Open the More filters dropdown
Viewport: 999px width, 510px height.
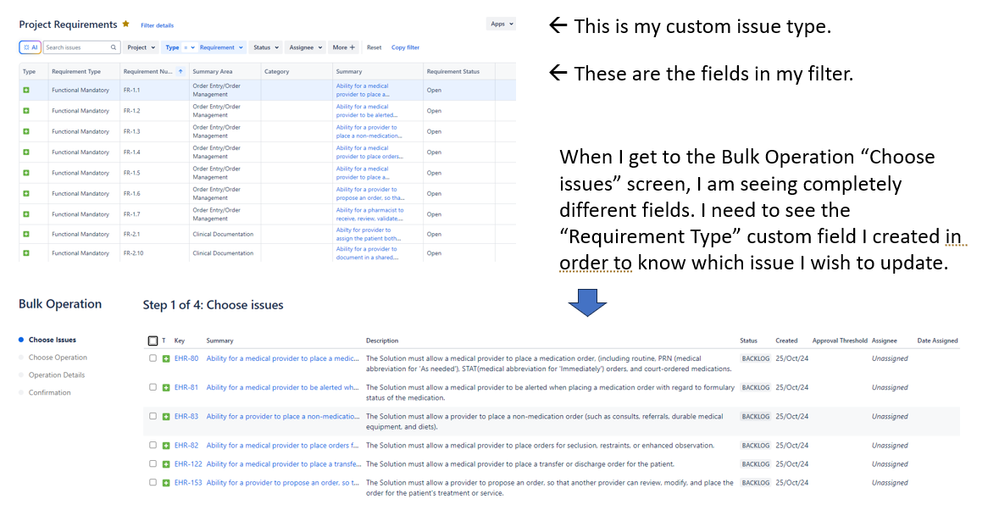(344, 47)
